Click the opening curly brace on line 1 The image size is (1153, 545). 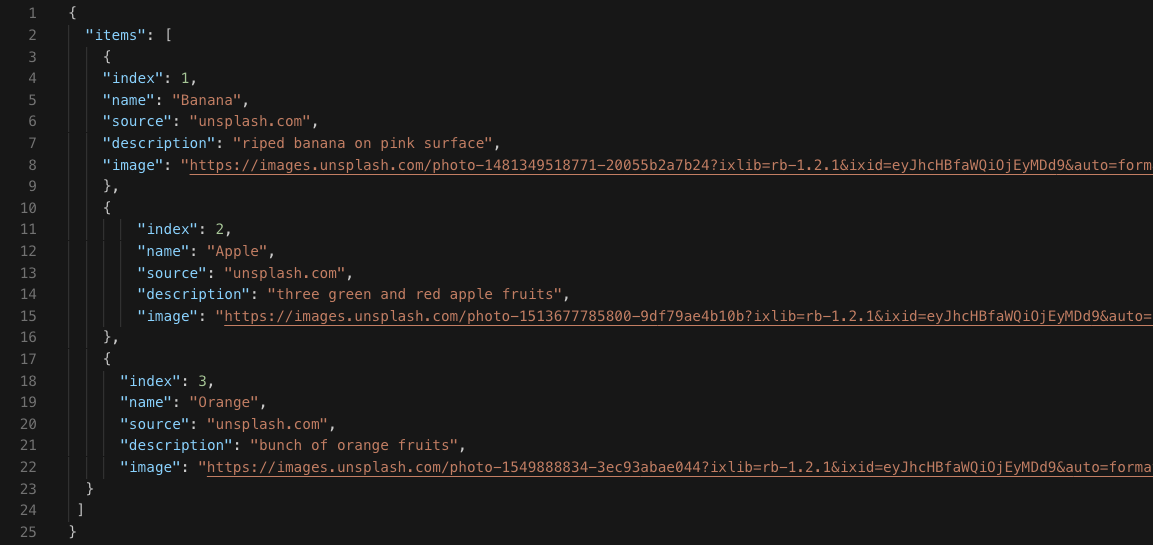pos(73,13)
